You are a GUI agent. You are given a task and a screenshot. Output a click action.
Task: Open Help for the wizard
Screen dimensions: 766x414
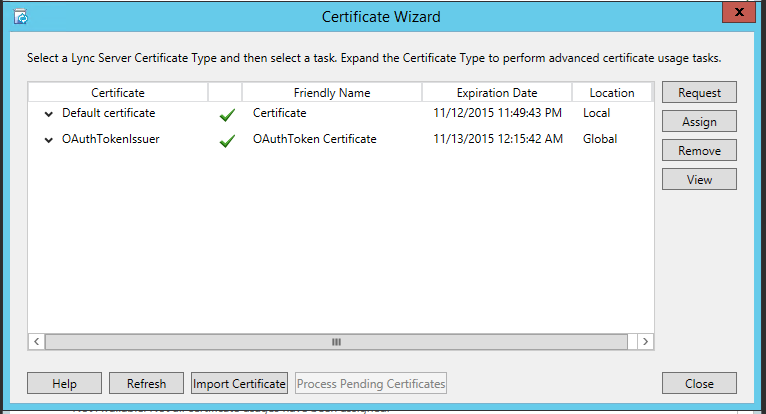[64, 383]
